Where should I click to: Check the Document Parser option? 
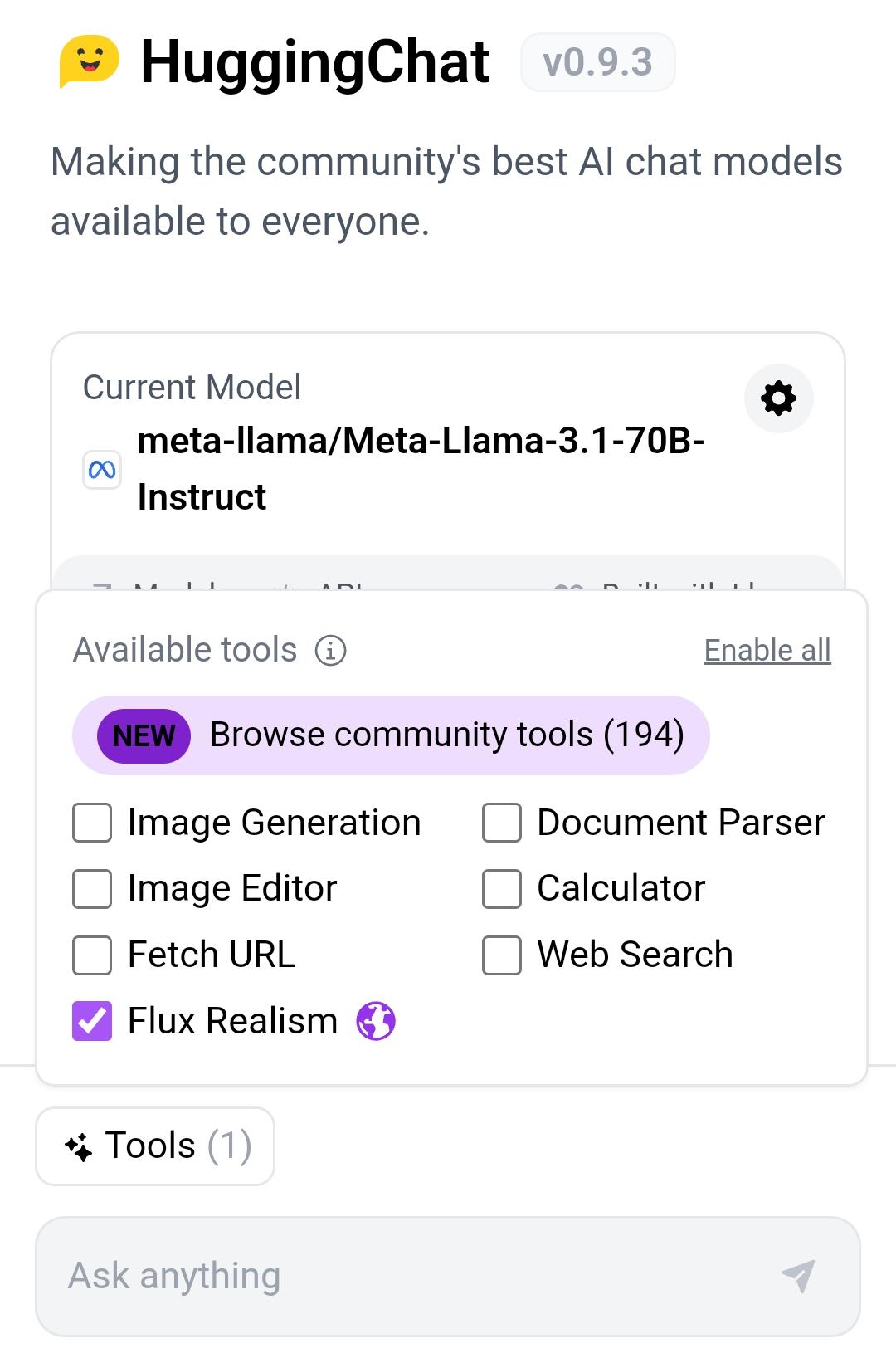[502, 823]
